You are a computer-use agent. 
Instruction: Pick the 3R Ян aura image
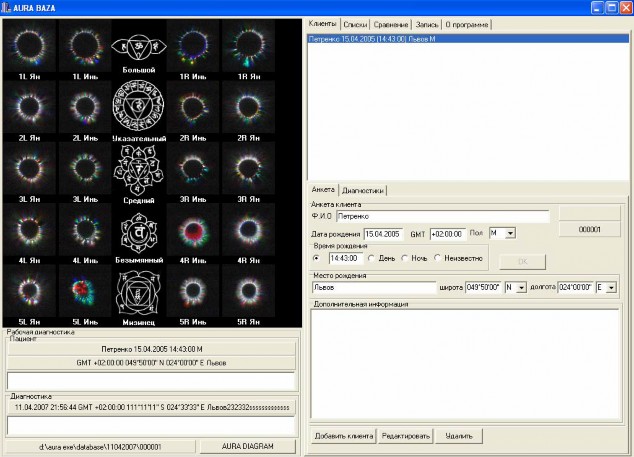[248, 168]
